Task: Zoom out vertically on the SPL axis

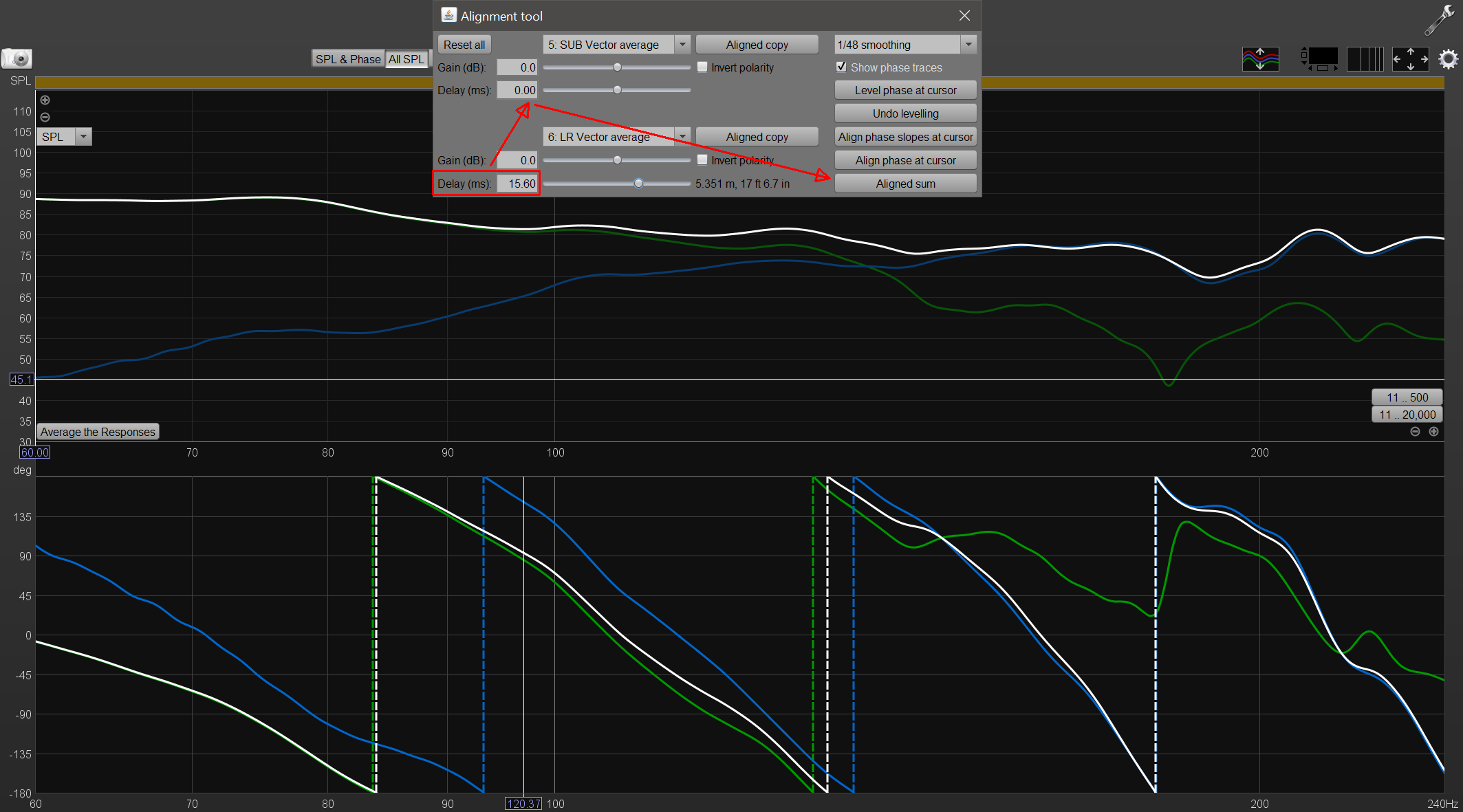Action: coord(45,117)
